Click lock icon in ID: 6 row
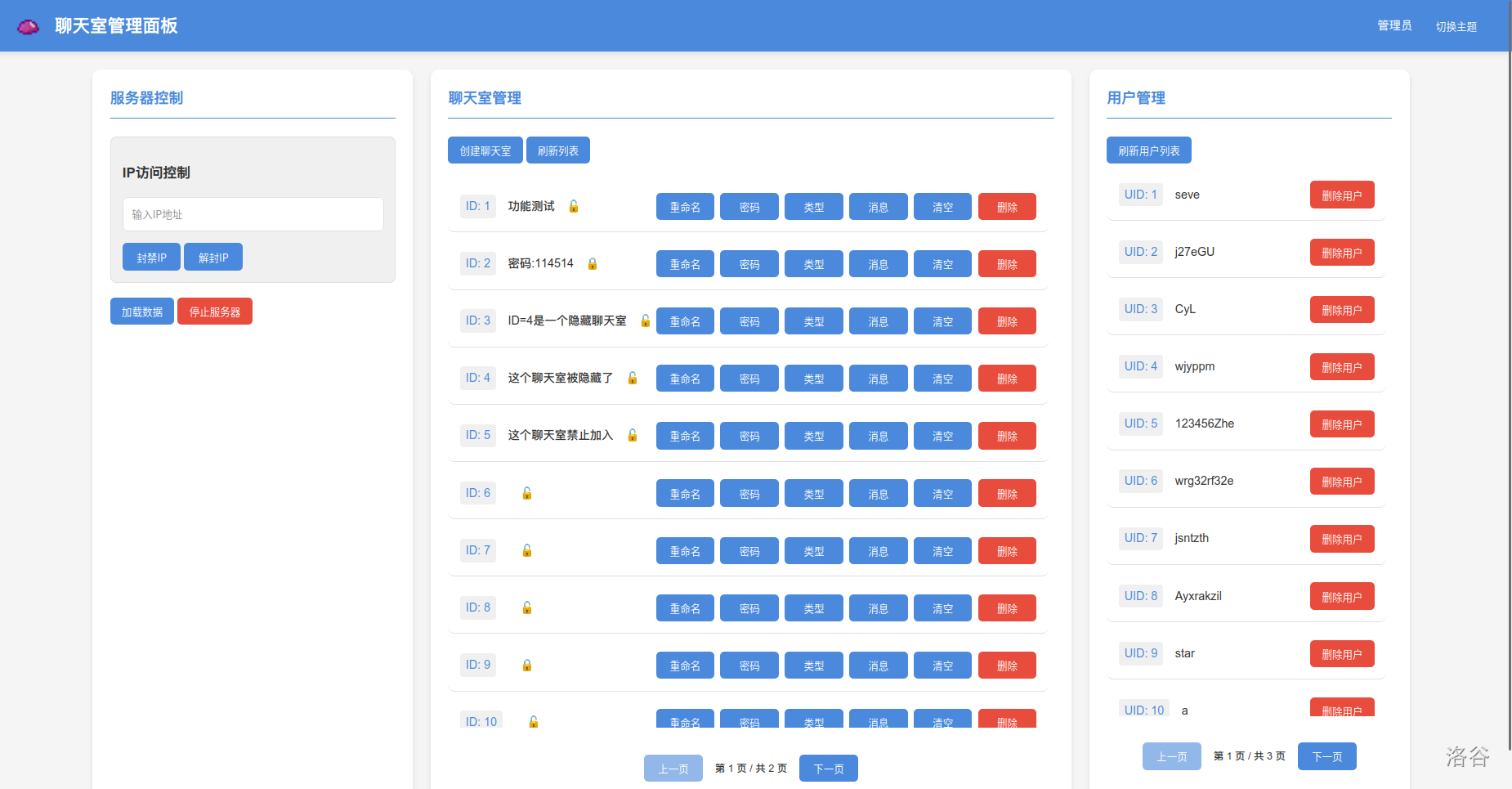This screenshot has width=1512, height=789. pyautogui.click(x=527, y=493)
